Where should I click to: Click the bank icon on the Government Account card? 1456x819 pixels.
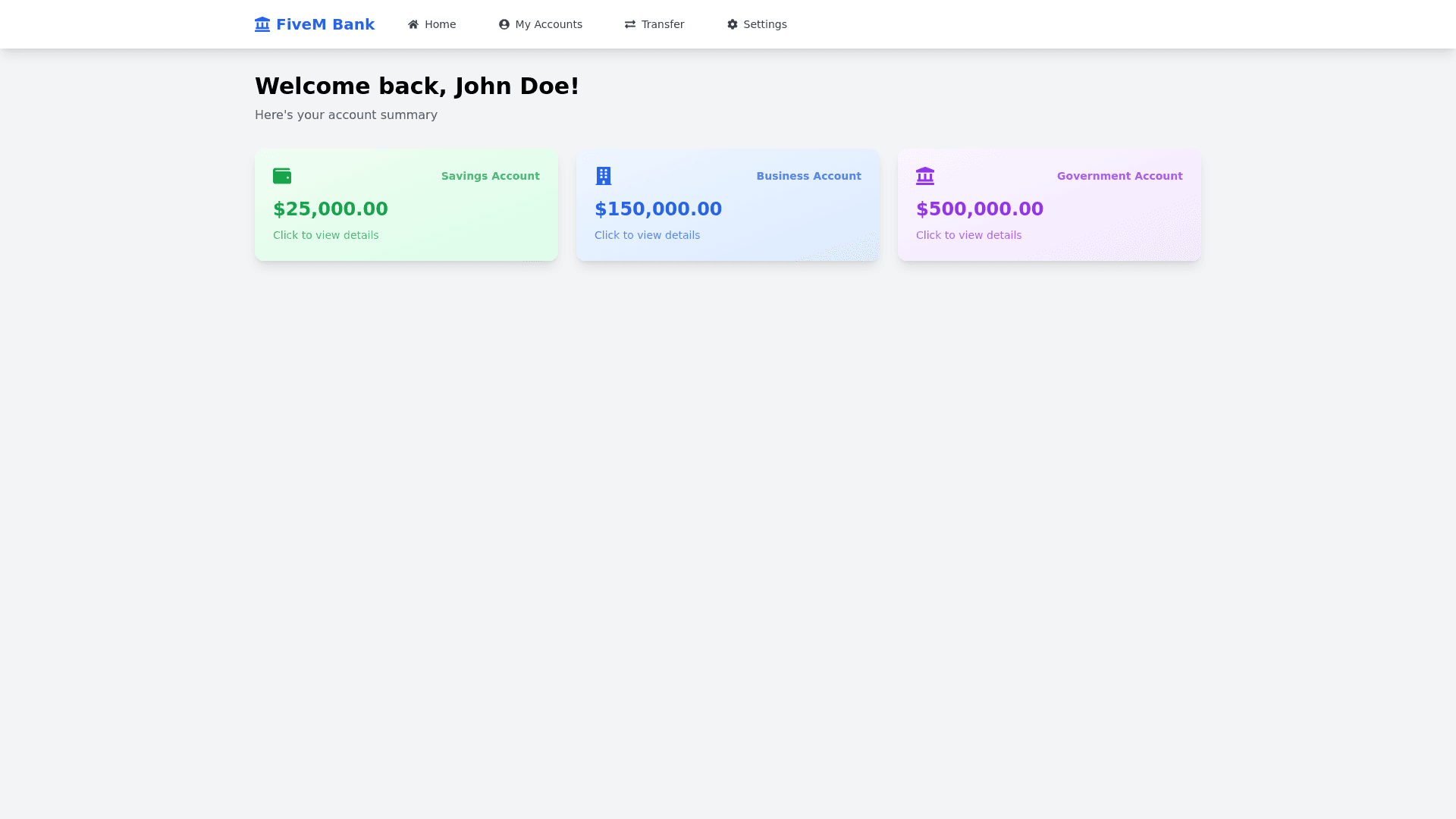click(x=925, y=175)
